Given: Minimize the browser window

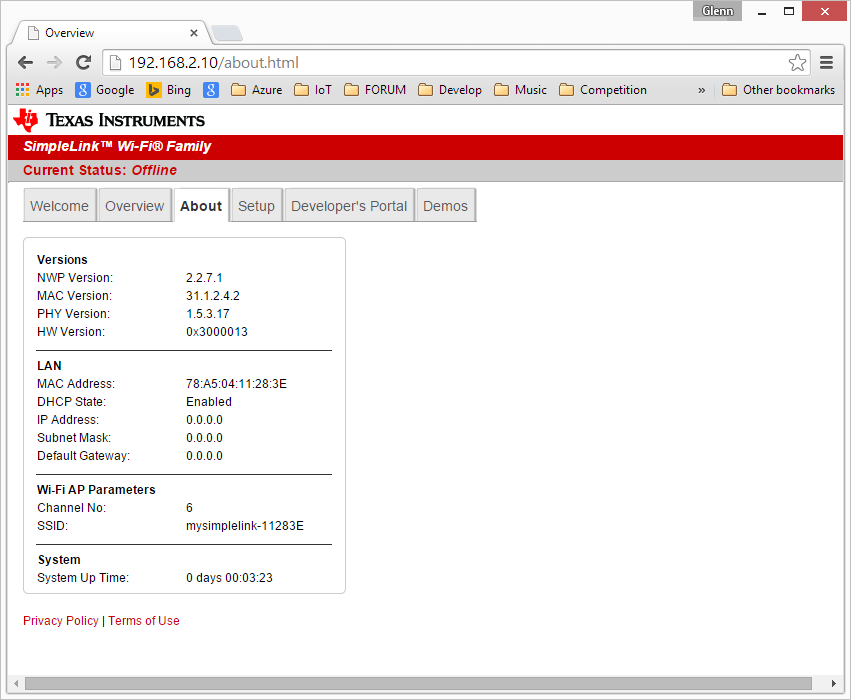Looking at the screenshot, I should point(762,11).
